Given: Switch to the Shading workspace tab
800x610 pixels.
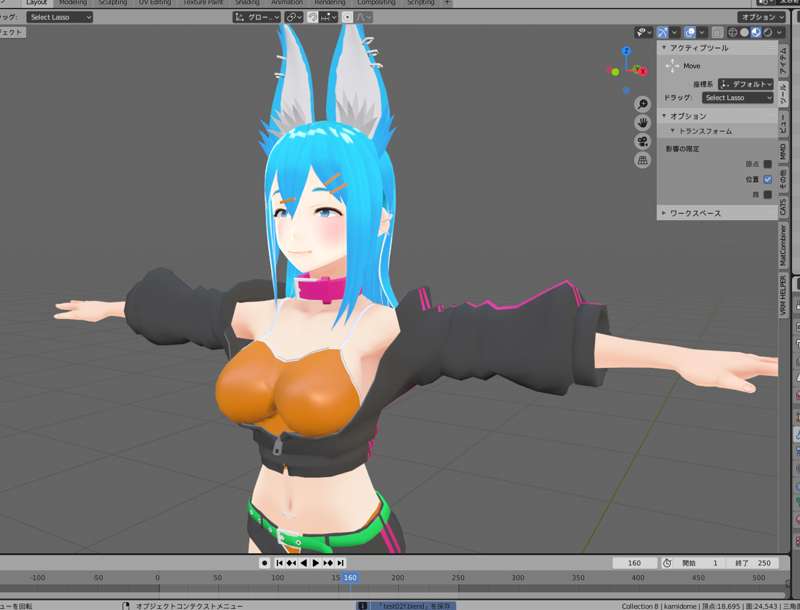Looking at the screenshot, I should [247, 3].
